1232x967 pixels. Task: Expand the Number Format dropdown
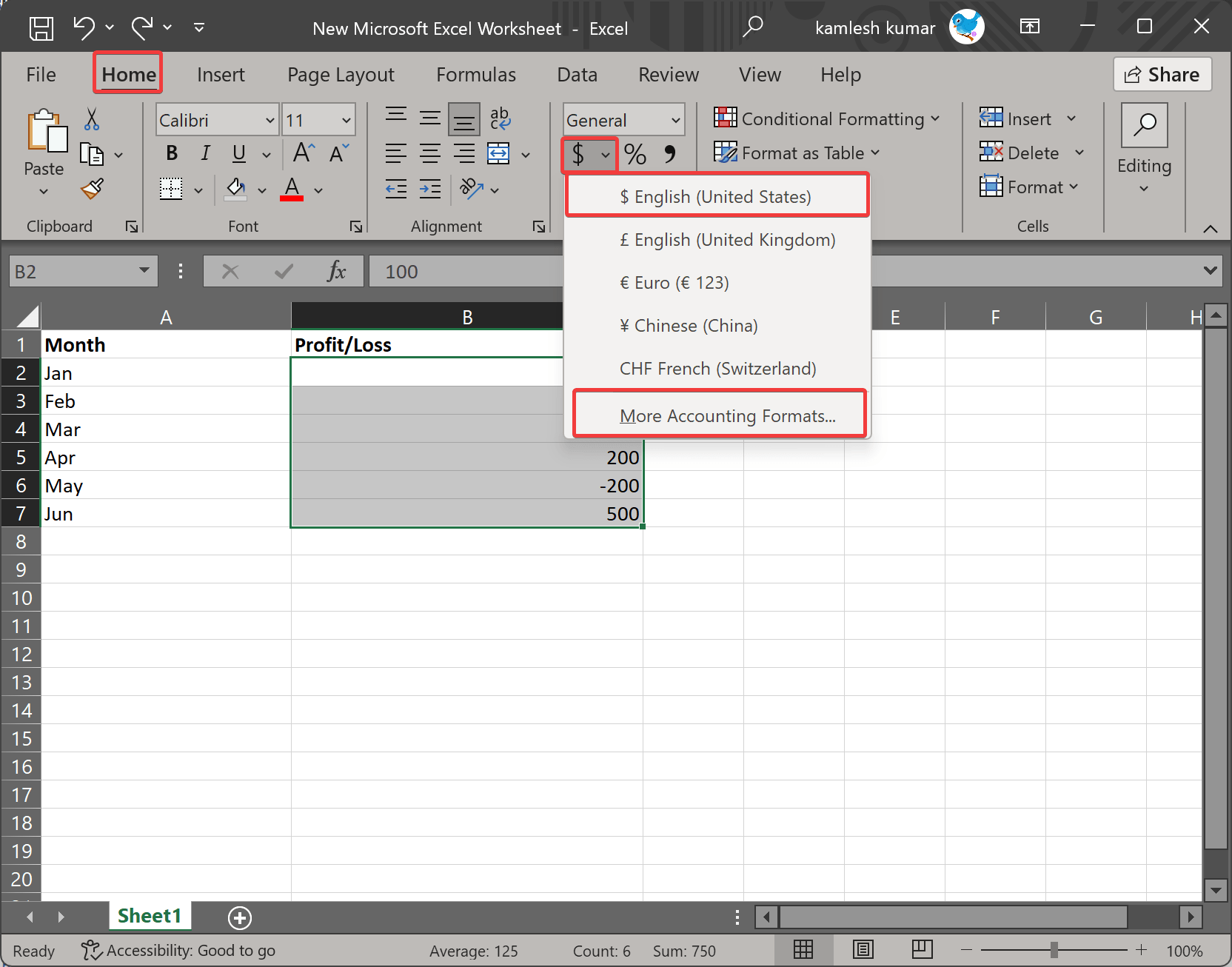674,119
